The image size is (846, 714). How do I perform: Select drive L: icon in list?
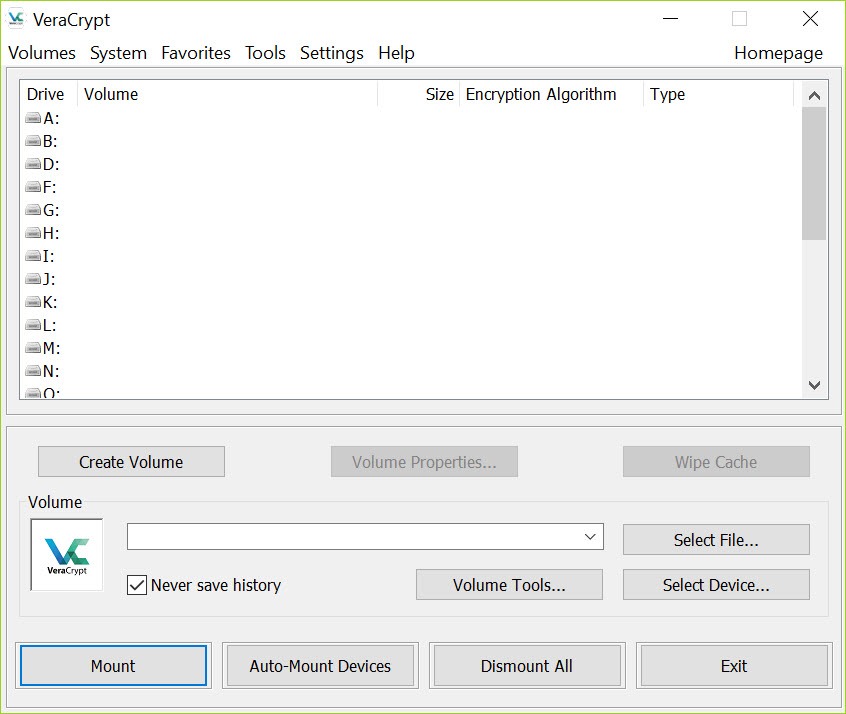click(x=33, y=325)
